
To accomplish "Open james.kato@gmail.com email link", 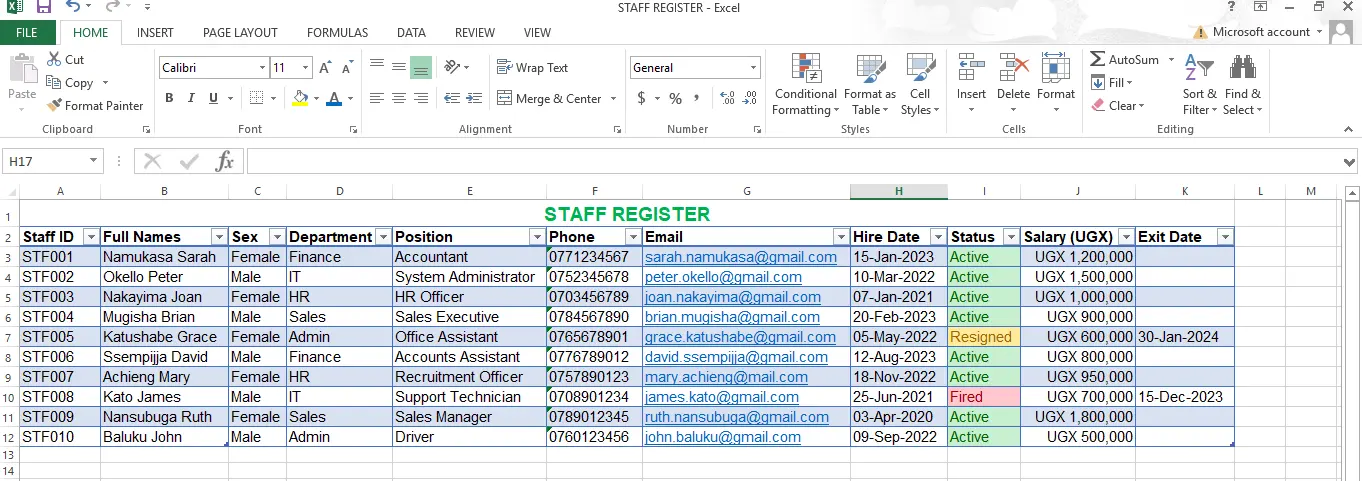I will click(722, 397).
